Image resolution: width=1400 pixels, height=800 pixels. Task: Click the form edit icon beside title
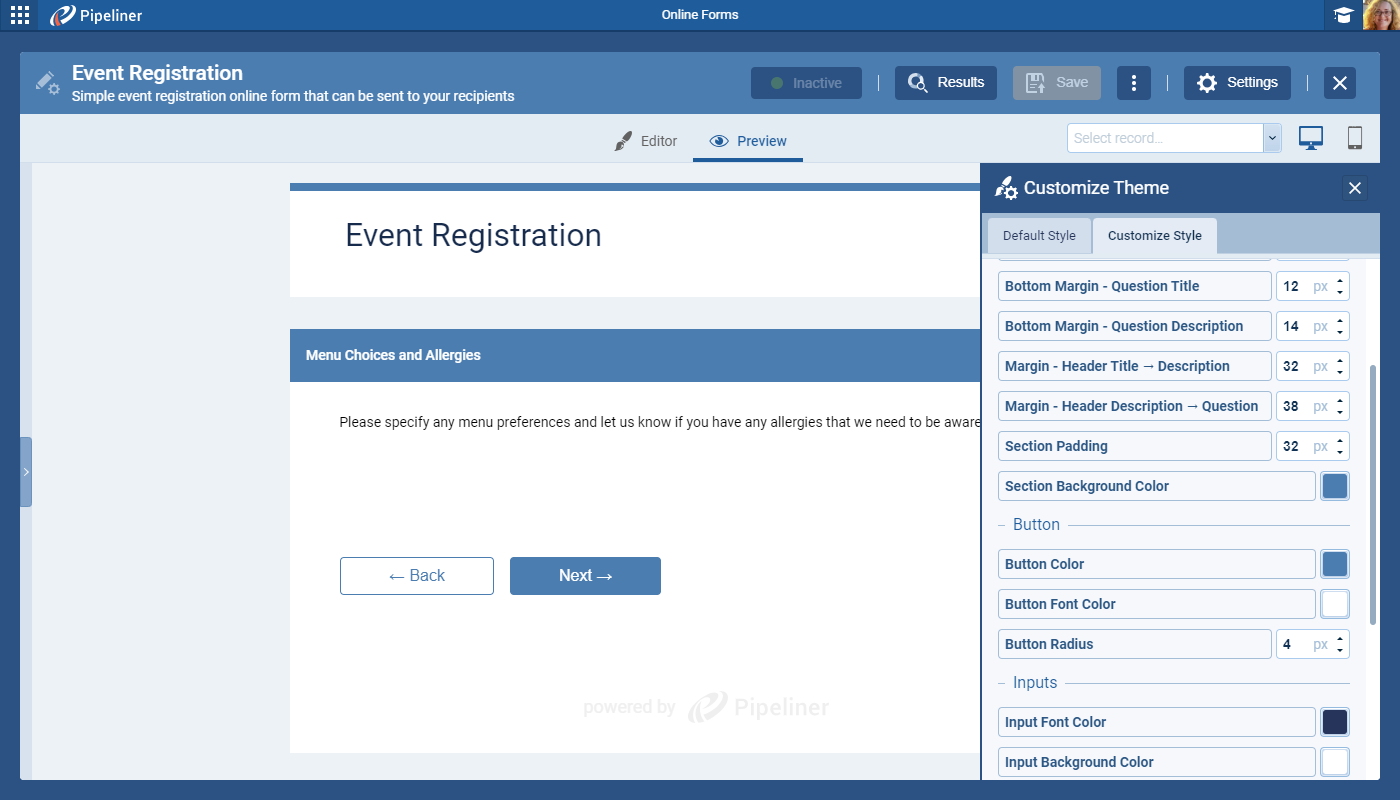pyautogui.click(x=47, y=83)
